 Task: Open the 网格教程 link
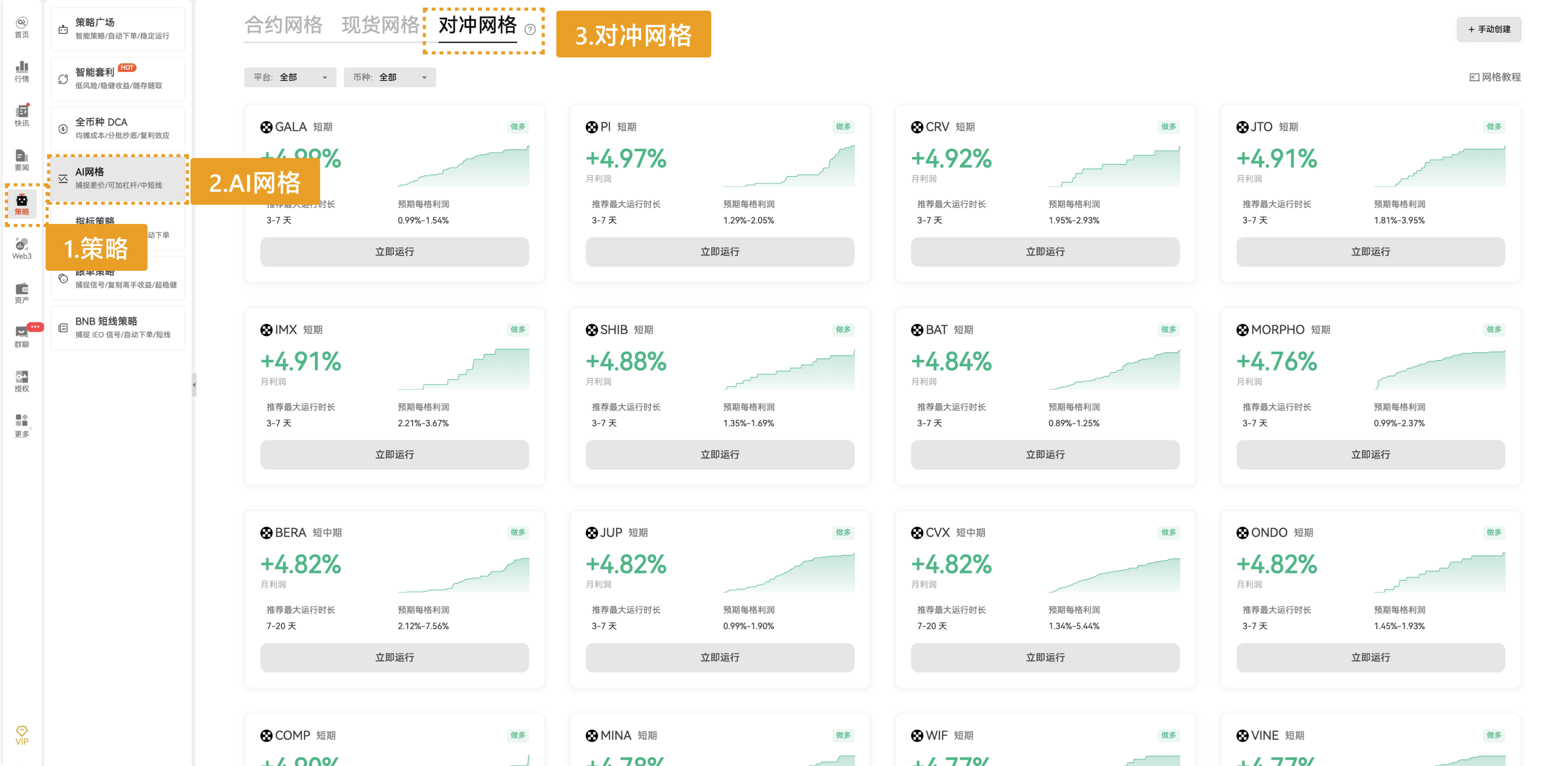pos(1495,77)
